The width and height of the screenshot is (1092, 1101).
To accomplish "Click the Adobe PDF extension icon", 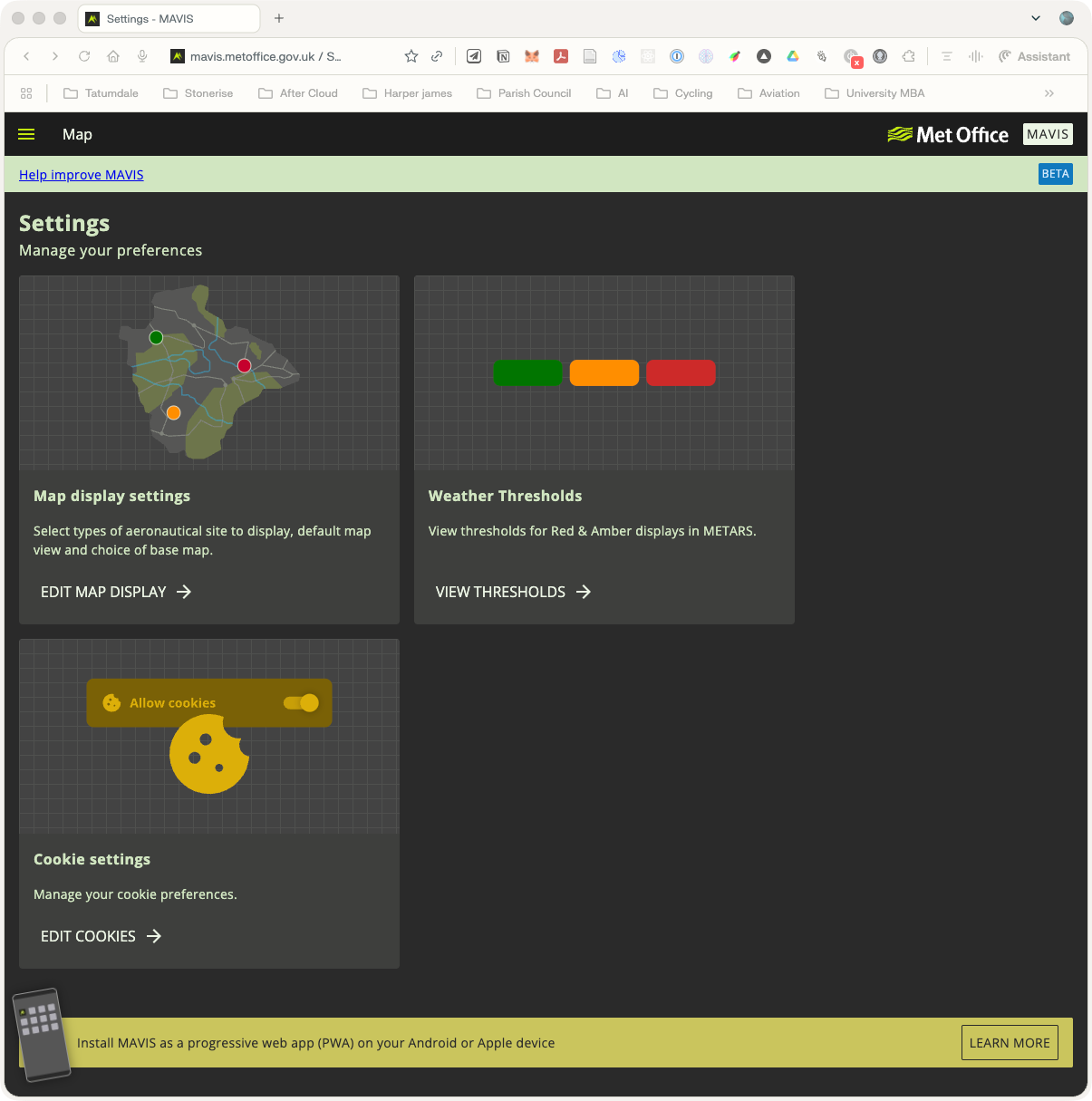I will pyautogui.click(x=561, y=56).
